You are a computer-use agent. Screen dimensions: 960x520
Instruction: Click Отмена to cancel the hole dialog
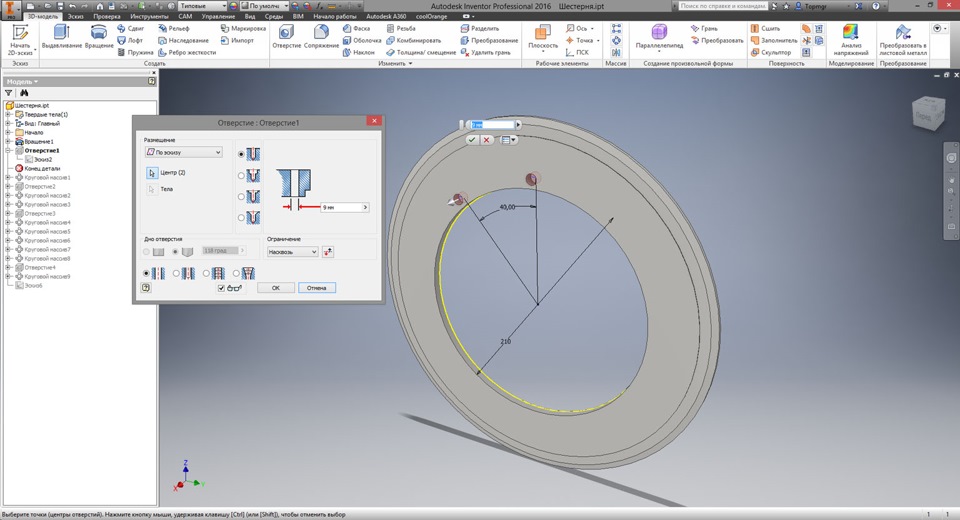point(317,288)
